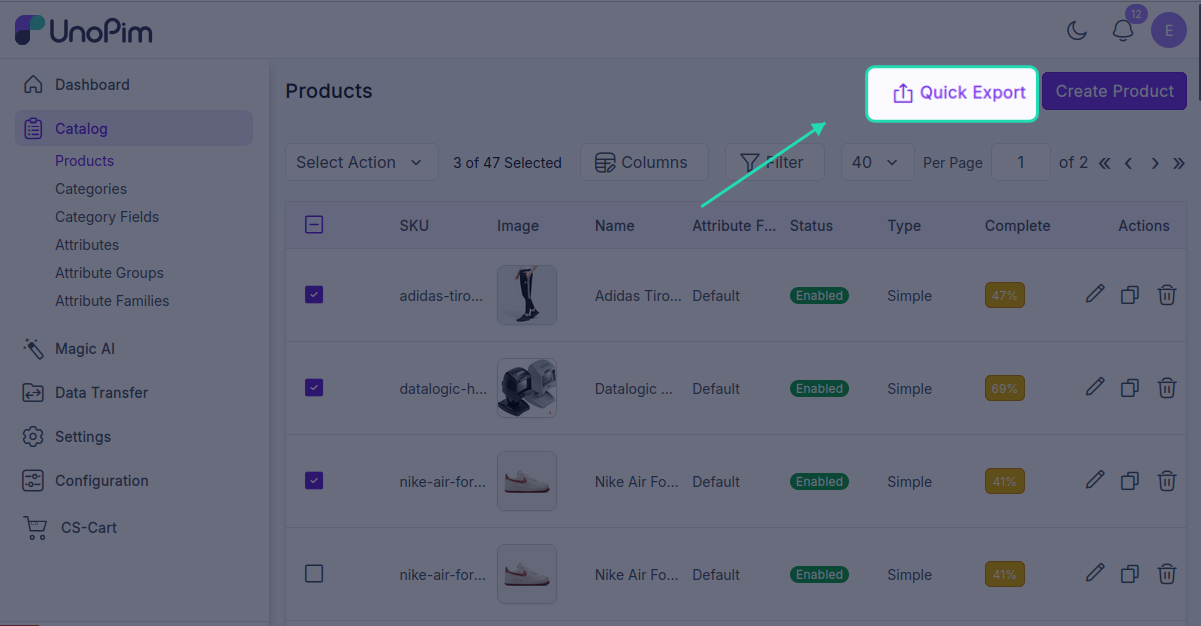Screen dimensions: 1201x626
Task: Click the Status column header
Action: click(811, 226)
